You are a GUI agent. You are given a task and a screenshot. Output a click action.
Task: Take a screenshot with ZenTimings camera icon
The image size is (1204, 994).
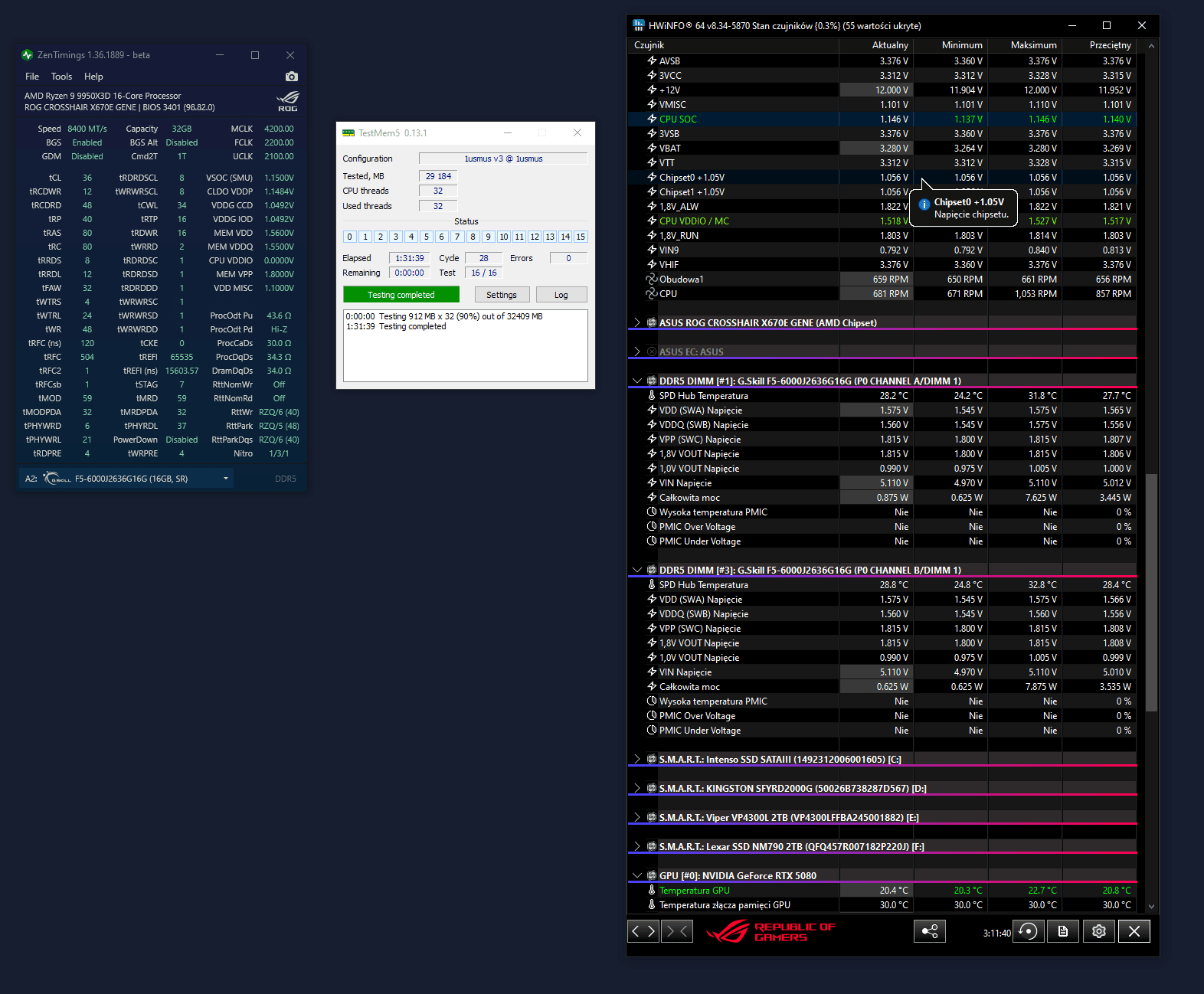point(291,77)
